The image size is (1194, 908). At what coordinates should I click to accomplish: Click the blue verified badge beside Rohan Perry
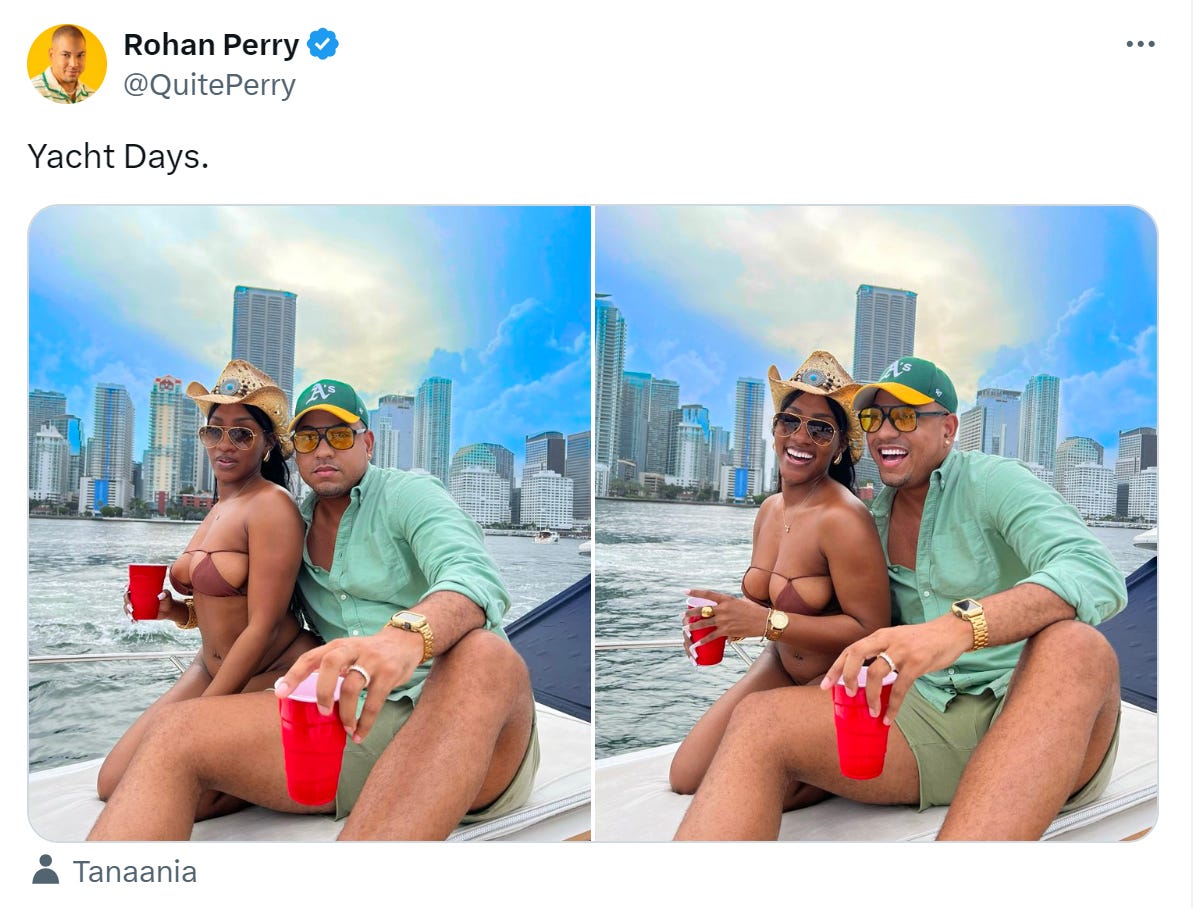click(323, 44)
